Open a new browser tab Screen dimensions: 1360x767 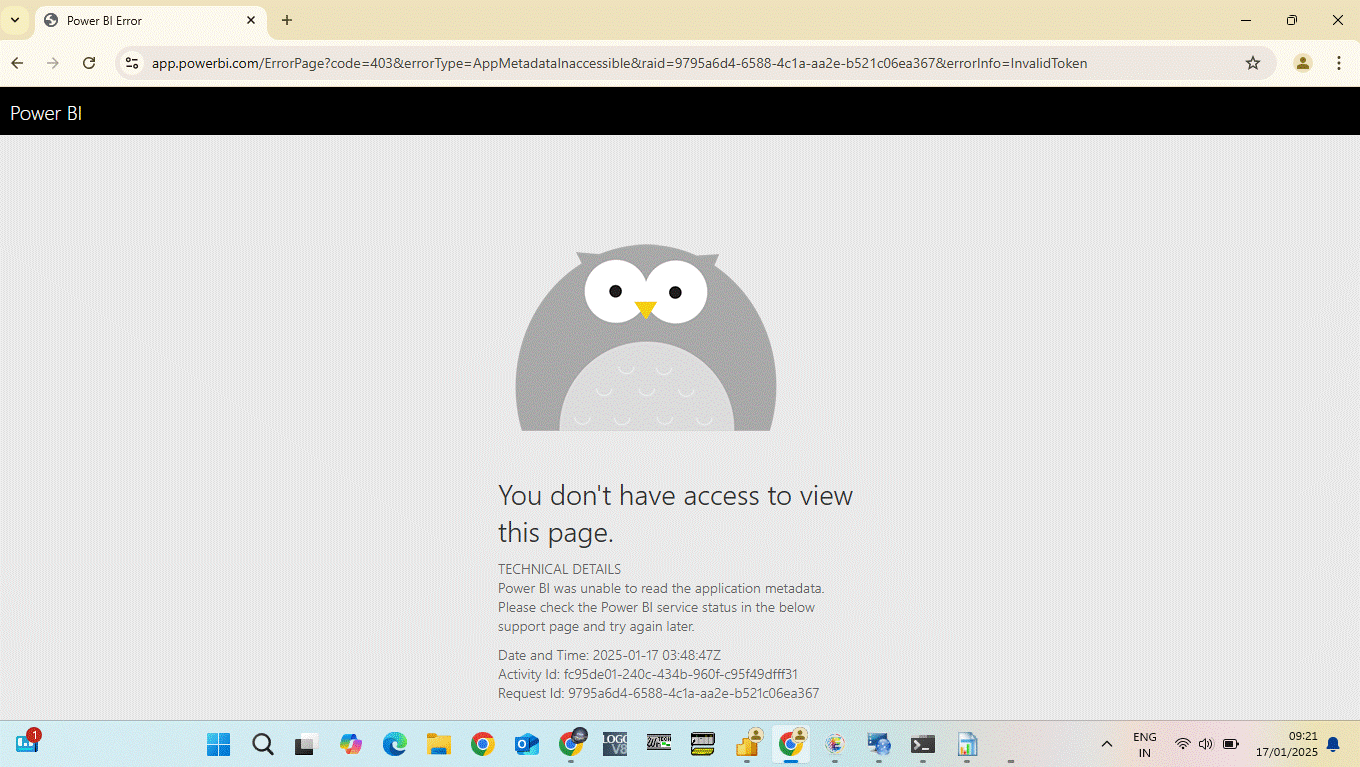pos(287,20)
